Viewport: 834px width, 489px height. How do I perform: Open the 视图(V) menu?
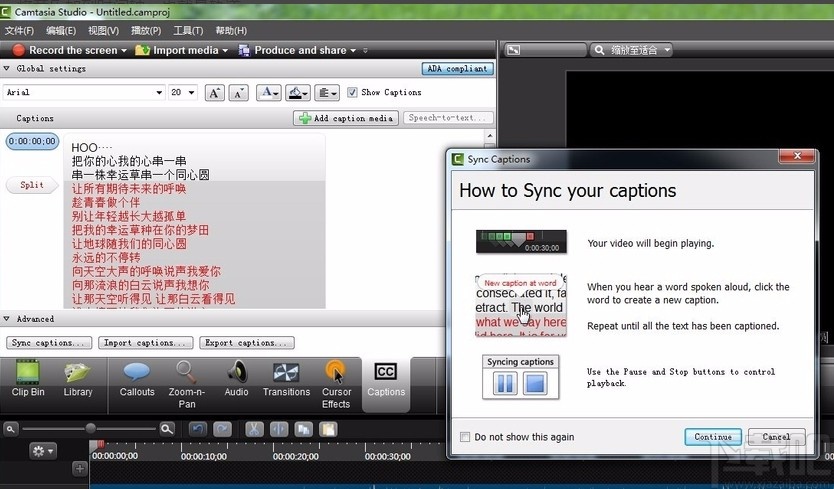coord(103,30)
